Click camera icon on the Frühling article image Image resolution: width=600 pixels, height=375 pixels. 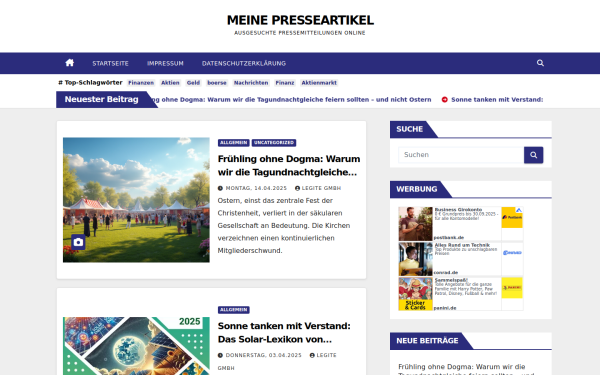[78, 242]
